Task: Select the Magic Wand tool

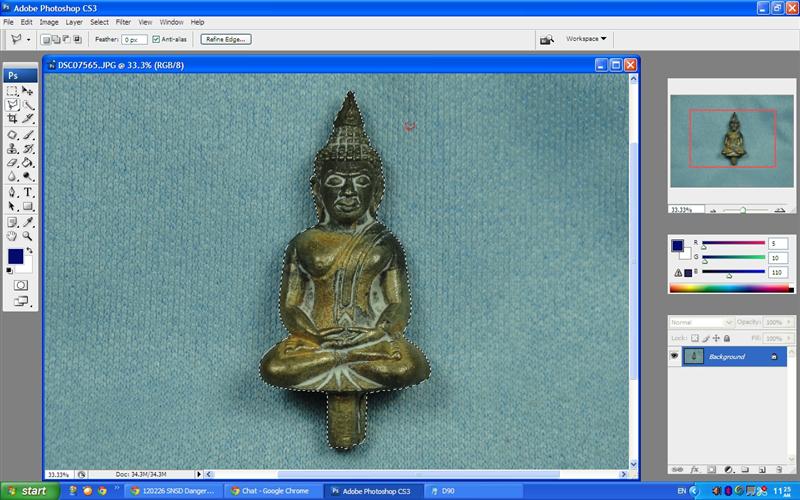Action: tap(28, 104)
